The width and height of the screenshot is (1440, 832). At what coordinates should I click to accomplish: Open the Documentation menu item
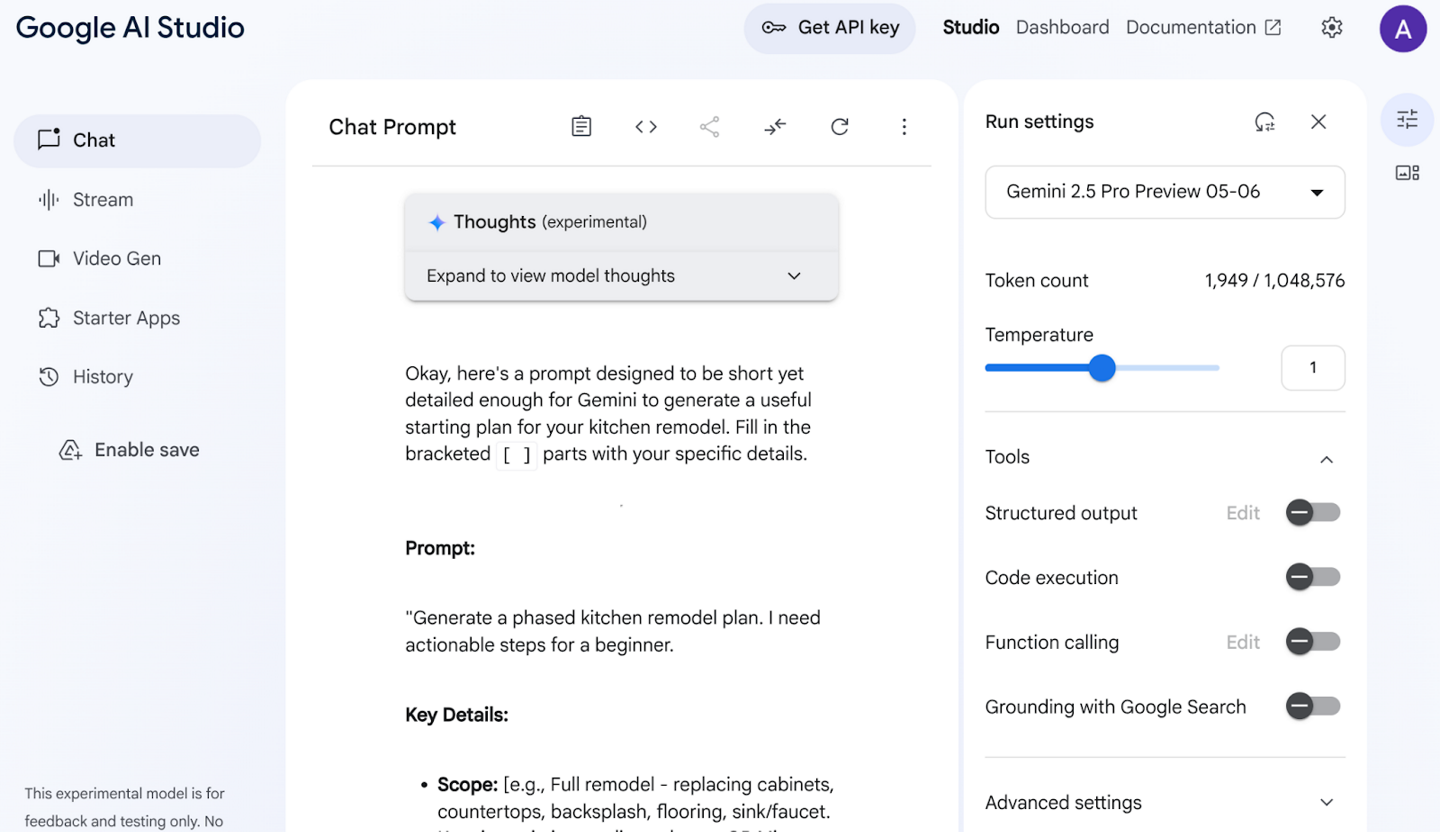pos(1192,27)
